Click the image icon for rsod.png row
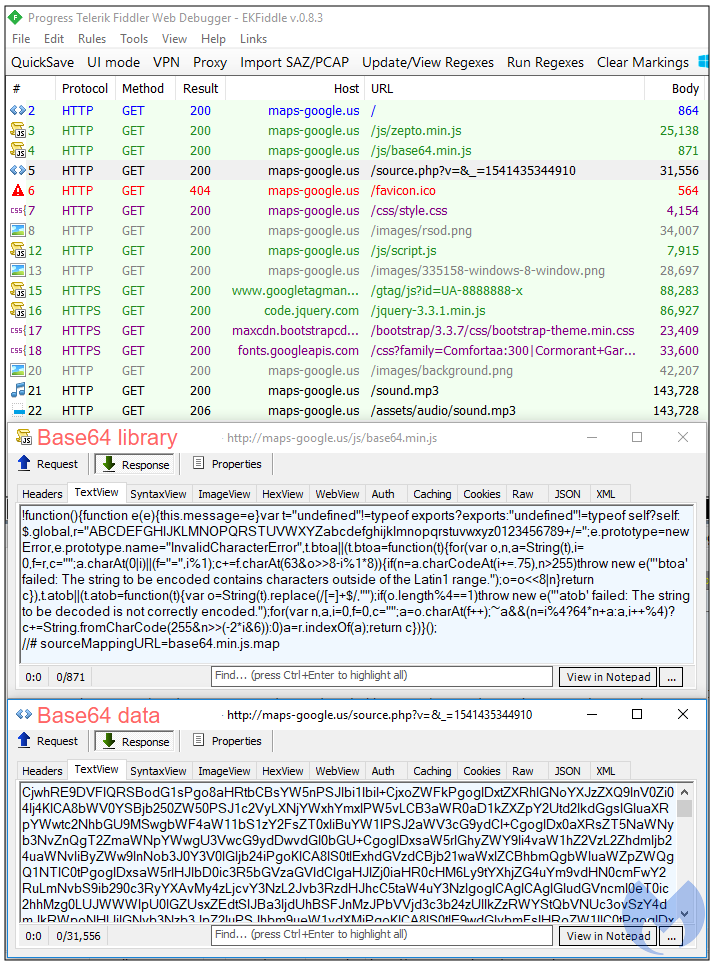The image size is (715, 966). coord(17,231)
